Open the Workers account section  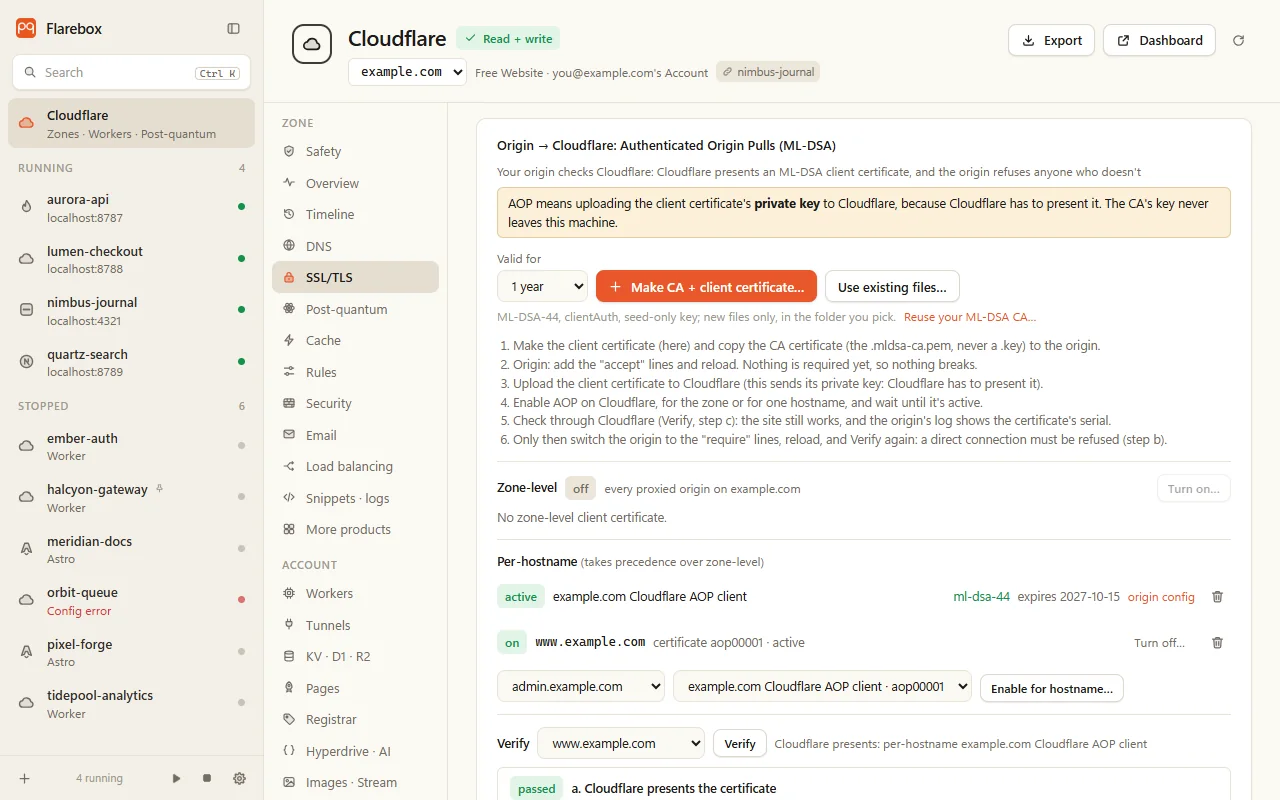pyautogui.click(x=355, y=594)
